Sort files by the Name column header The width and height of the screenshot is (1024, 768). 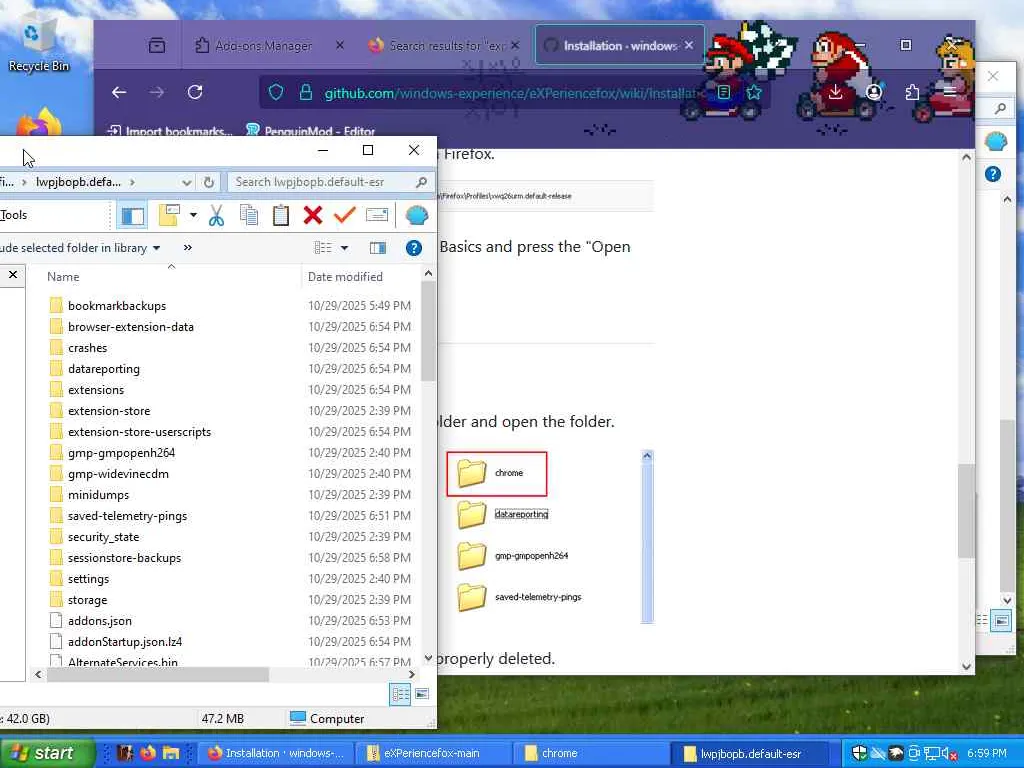tap(63, 277)
